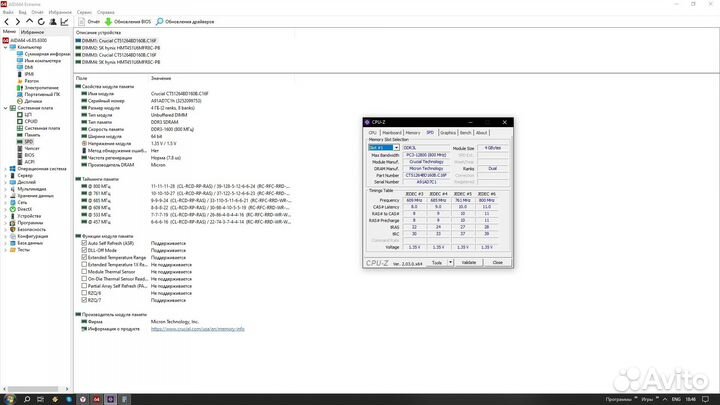Toggle Extended Temperature 1X Refresh checkbox
The width and height of the screenshot is (720, 405).
pos(84,264)
